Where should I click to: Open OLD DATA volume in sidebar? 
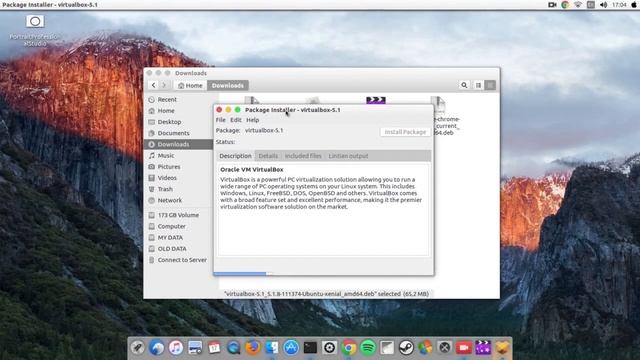178,249
